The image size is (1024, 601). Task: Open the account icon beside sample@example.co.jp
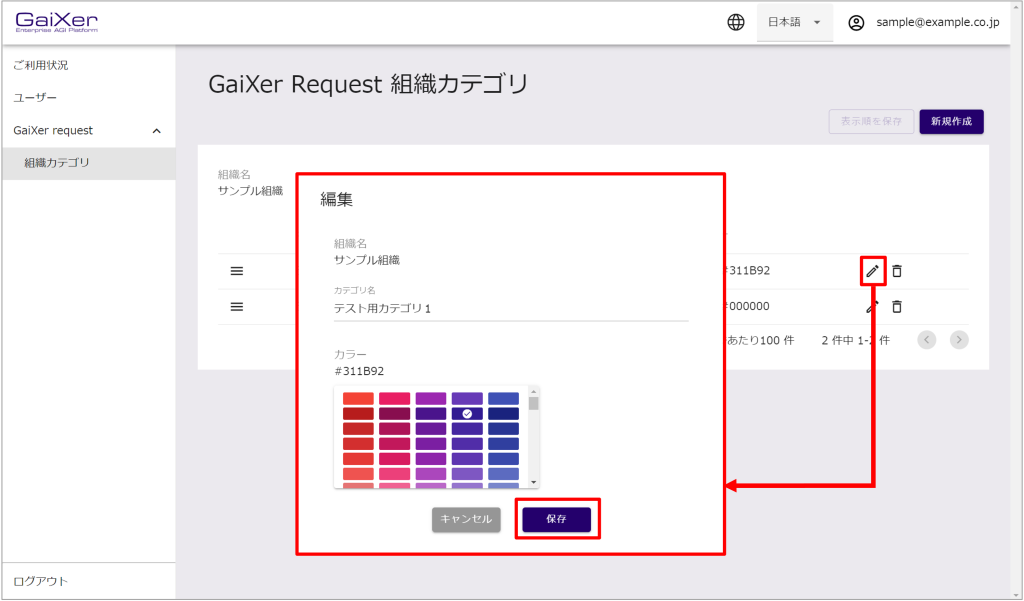coord(856,22)
